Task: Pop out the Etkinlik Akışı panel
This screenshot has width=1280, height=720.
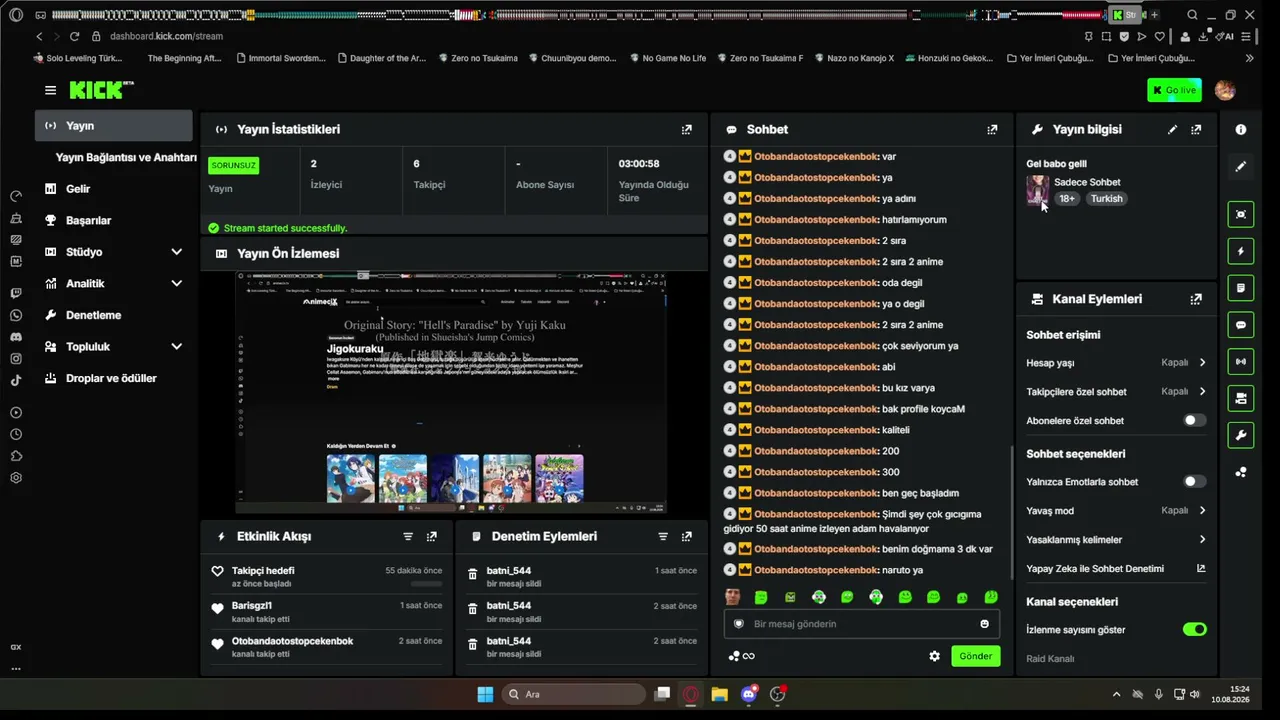Action: [x=432, y=537]
